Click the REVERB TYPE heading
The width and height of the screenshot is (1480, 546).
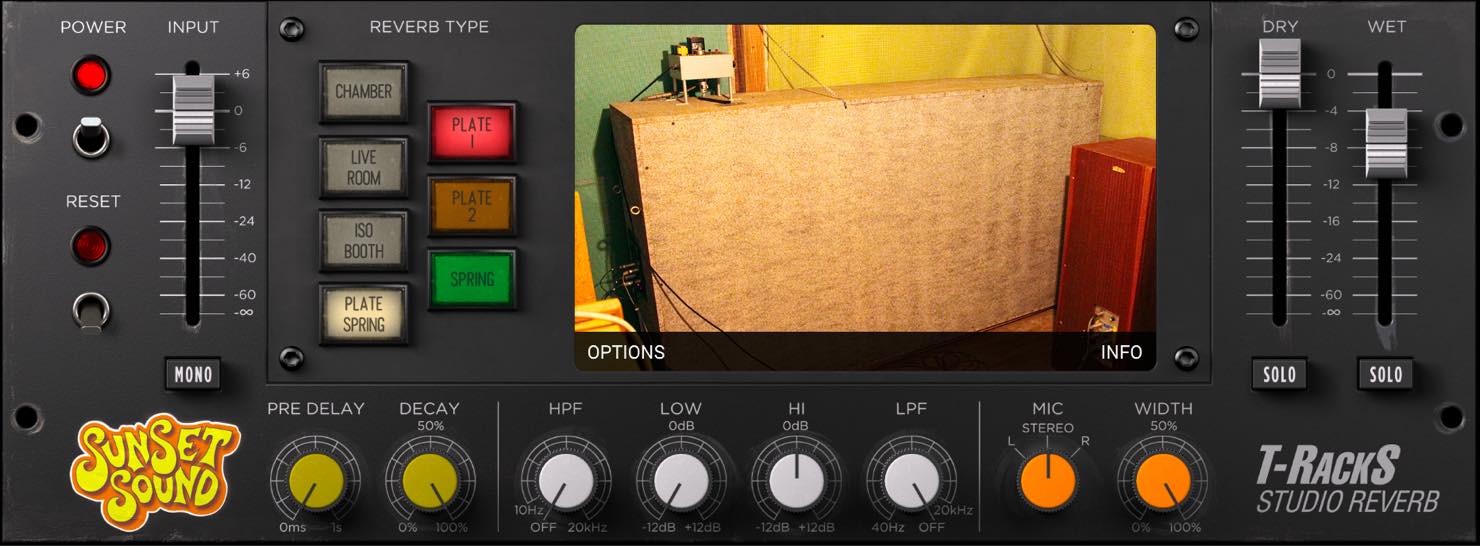click(429, 27)
